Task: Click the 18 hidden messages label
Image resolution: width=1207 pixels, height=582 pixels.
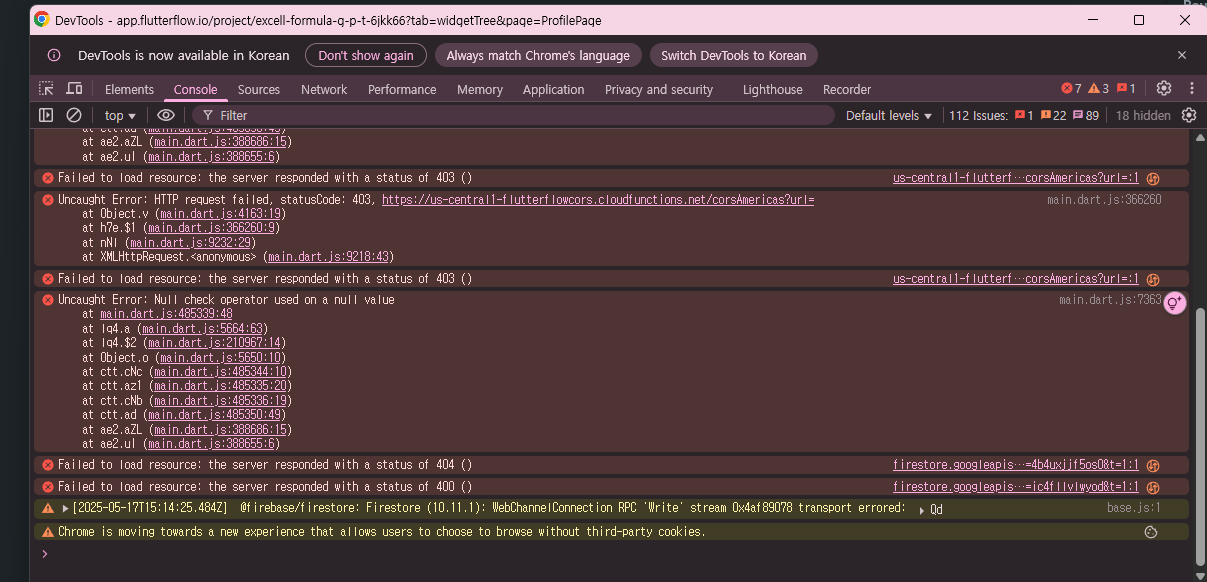Action: pos(1143,115)
